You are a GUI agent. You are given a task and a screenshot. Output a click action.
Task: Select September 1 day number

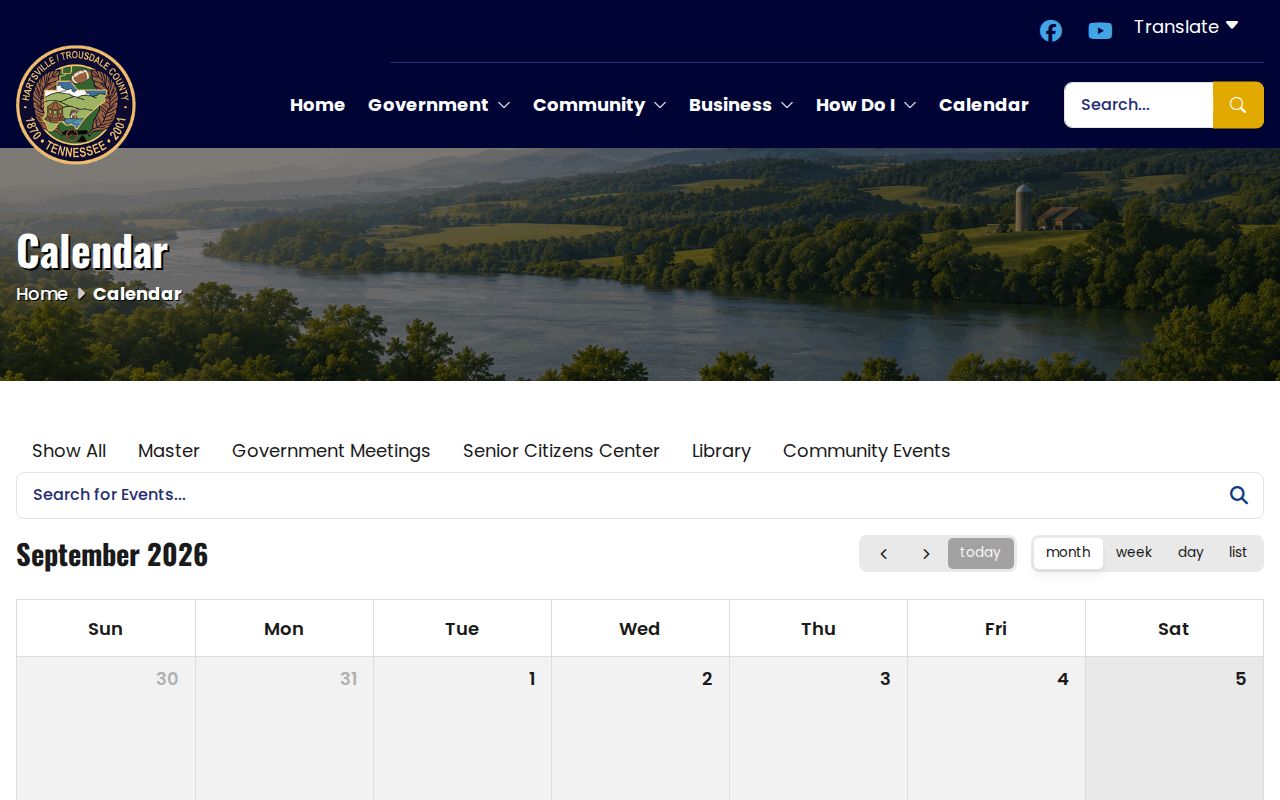(532, 679)
